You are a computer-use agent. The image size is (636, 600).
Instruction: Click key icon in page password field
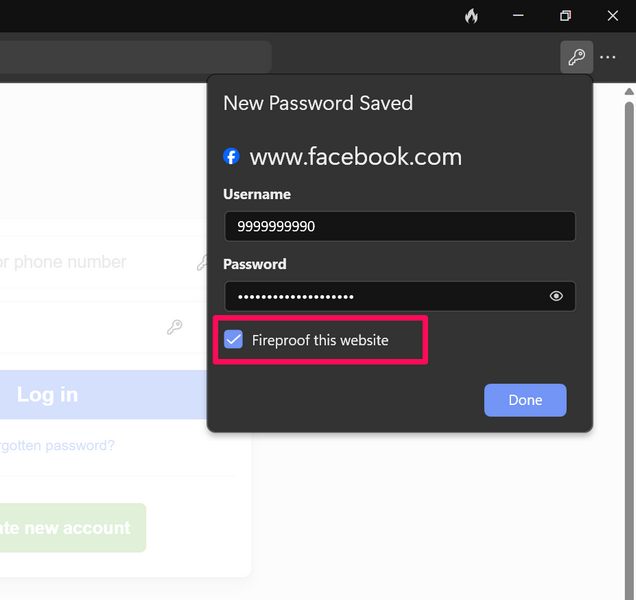pyautogui.click(x=174, y=327)
